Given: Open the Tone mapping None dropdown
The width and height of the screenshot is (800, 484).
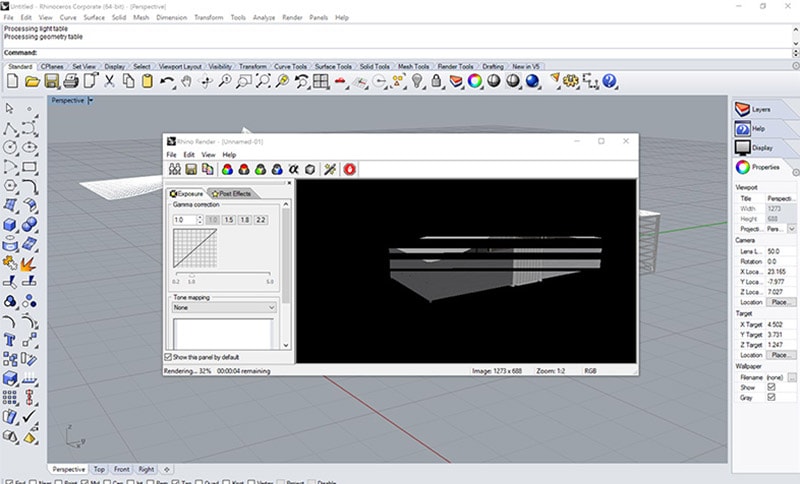Looking at the screenshot, I should (224, 308).
